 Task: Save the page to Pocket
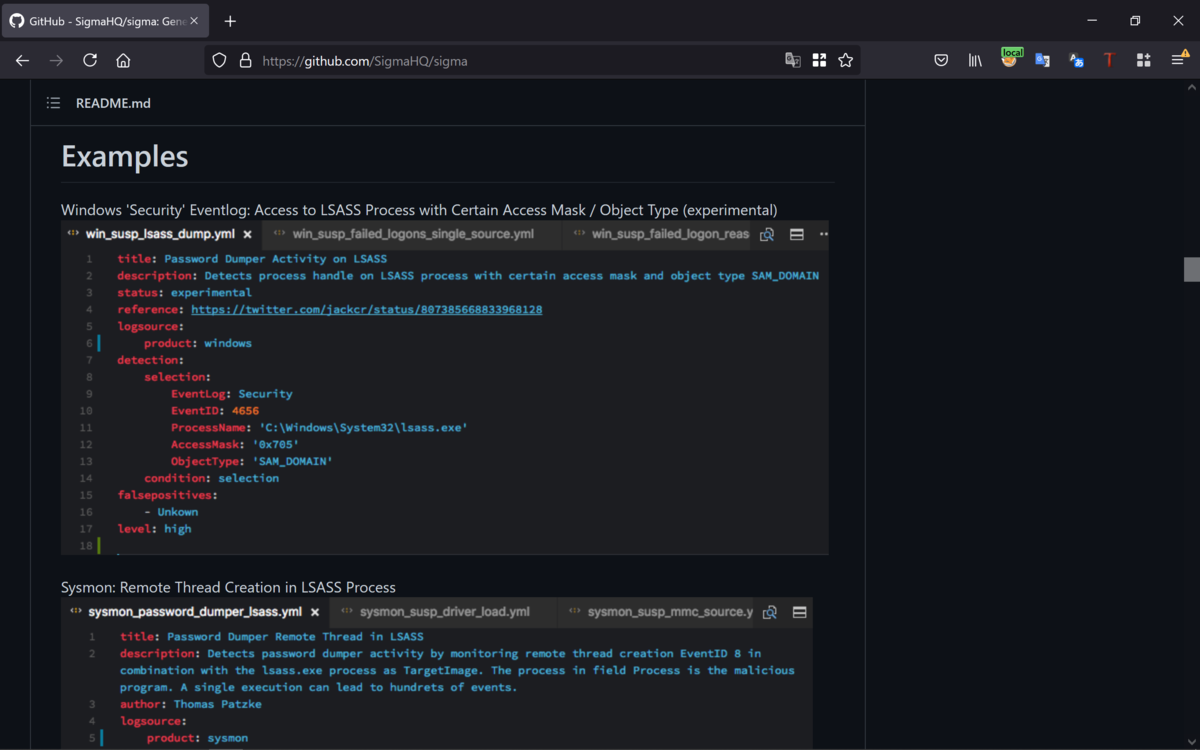coord(941,60)
